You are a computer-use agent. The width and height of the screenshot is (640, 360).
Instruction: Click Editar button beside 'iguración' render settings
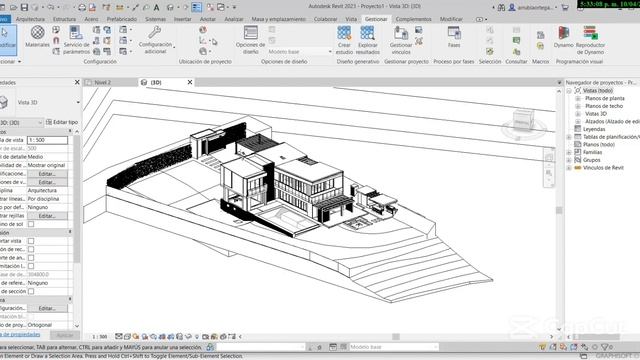coord(47,308)
